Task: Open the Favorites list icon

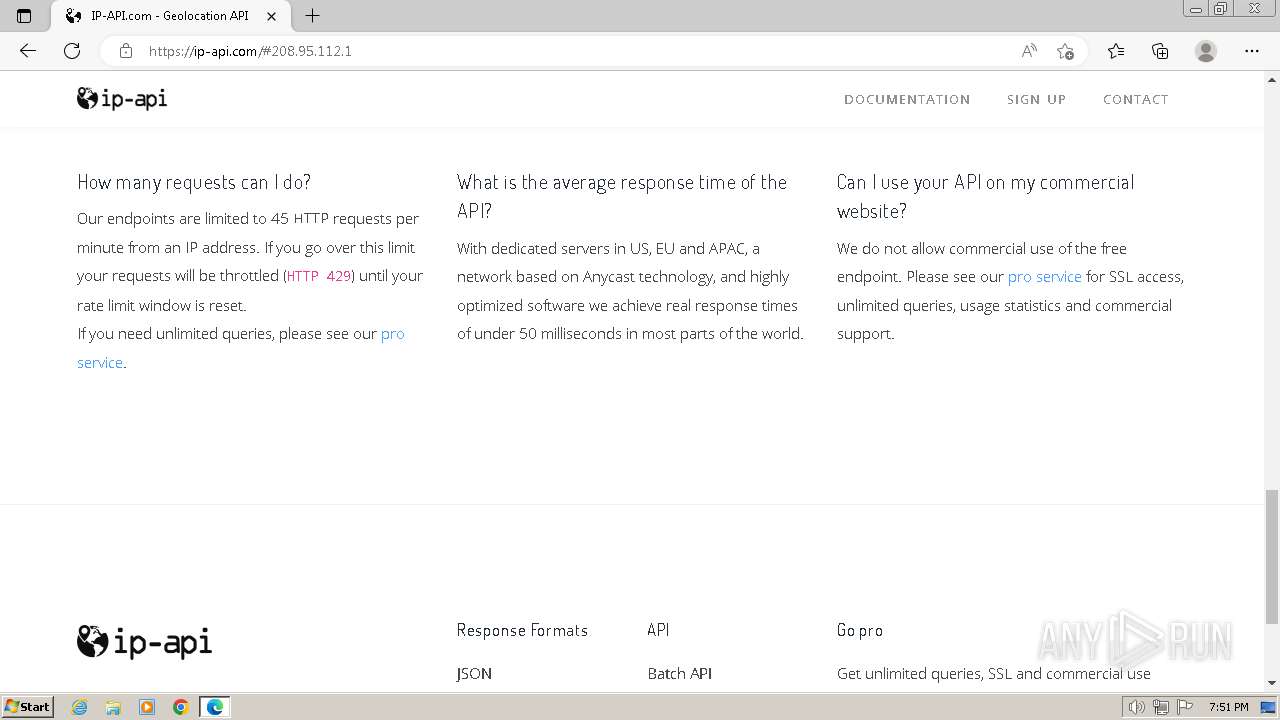Action: 1116,51
